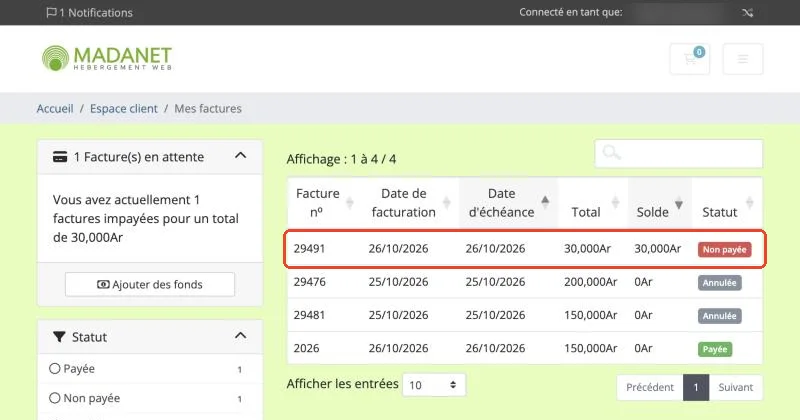Click Connecté en tant que text
800x420 pixels.
tap(570, 12)
